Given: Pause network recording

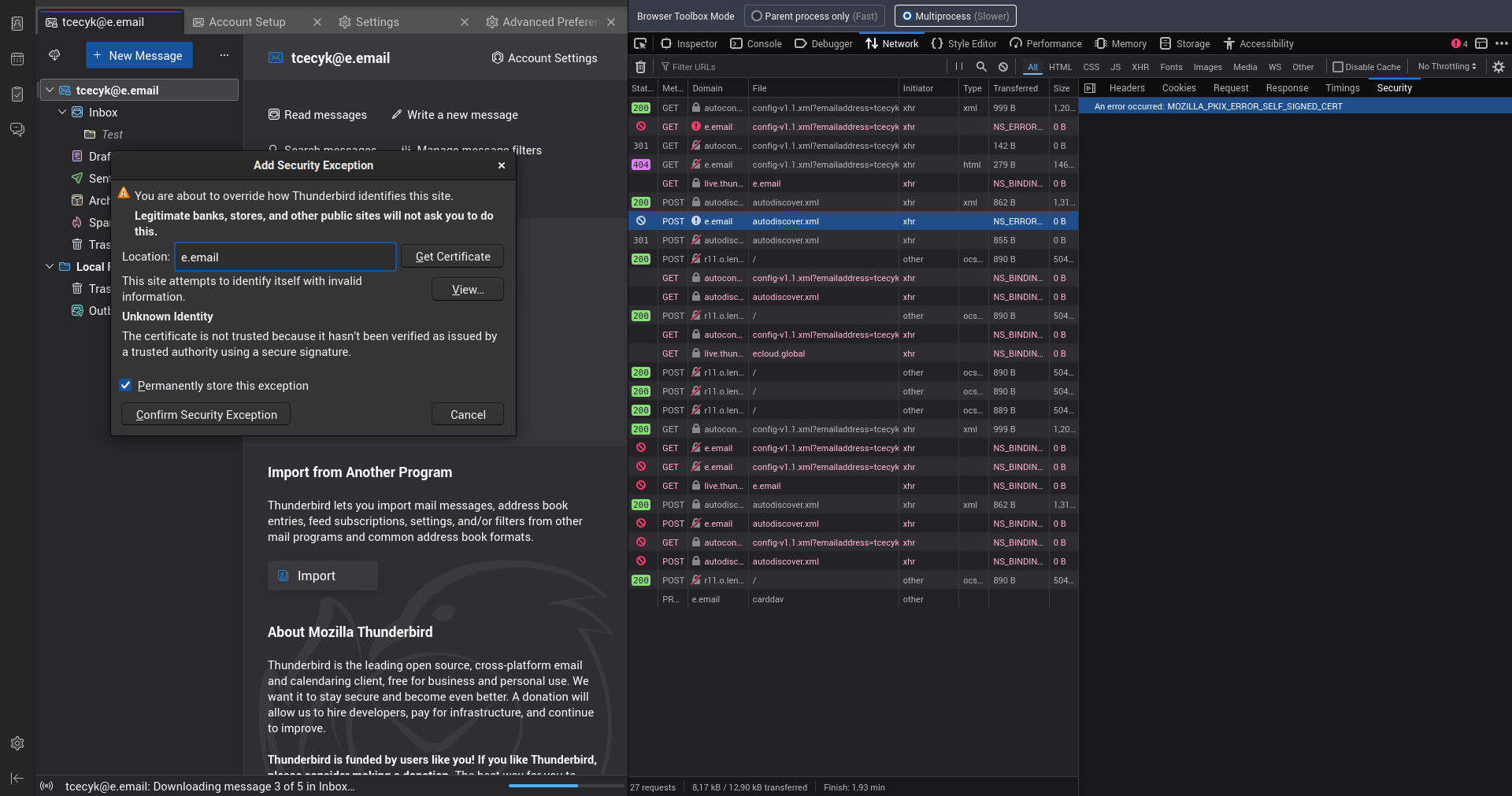Looking at the screenshot, I should click(x=959, y=67).
